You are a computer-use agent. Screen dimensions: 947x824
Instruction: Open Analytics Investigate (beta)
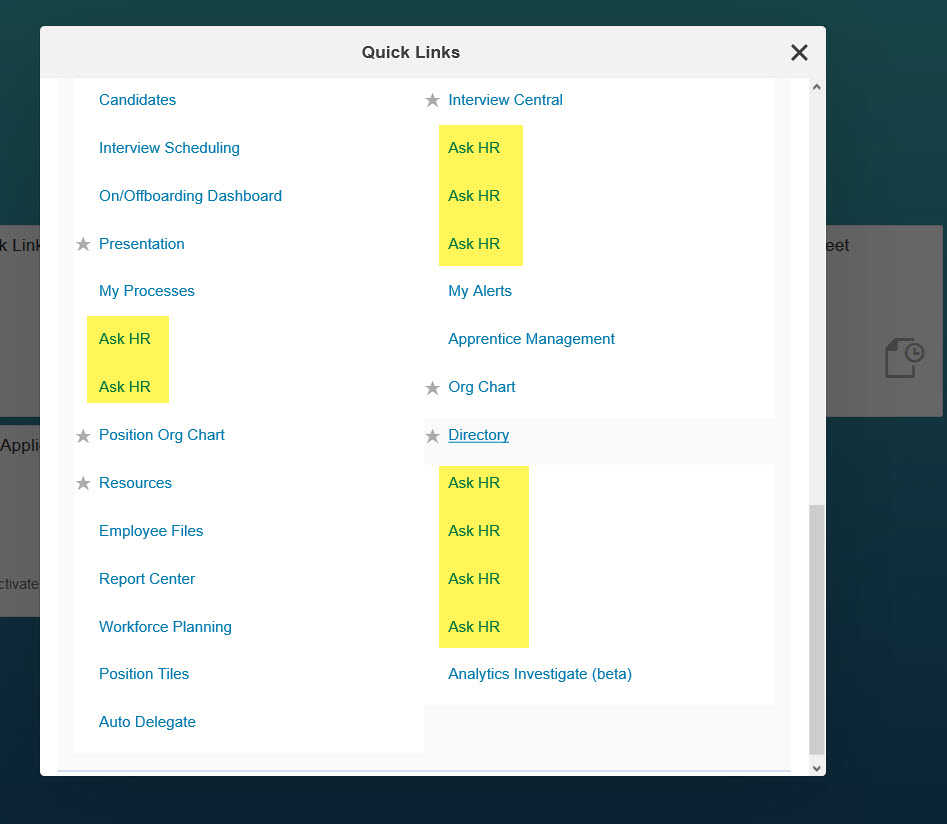pos(539,674)
